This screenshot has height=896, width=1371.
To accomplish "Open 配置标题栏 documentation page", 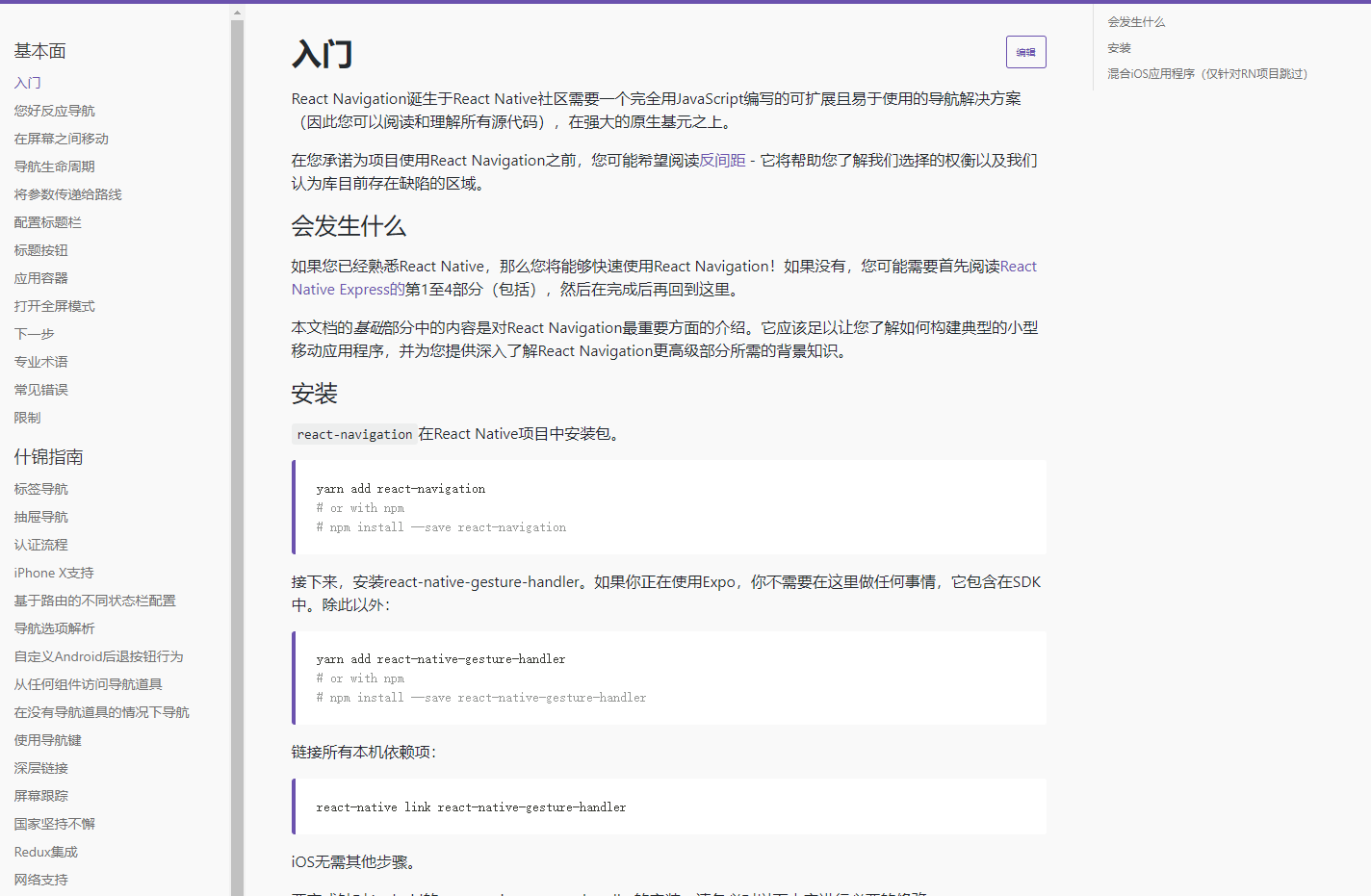I will (x=47, y=221).
